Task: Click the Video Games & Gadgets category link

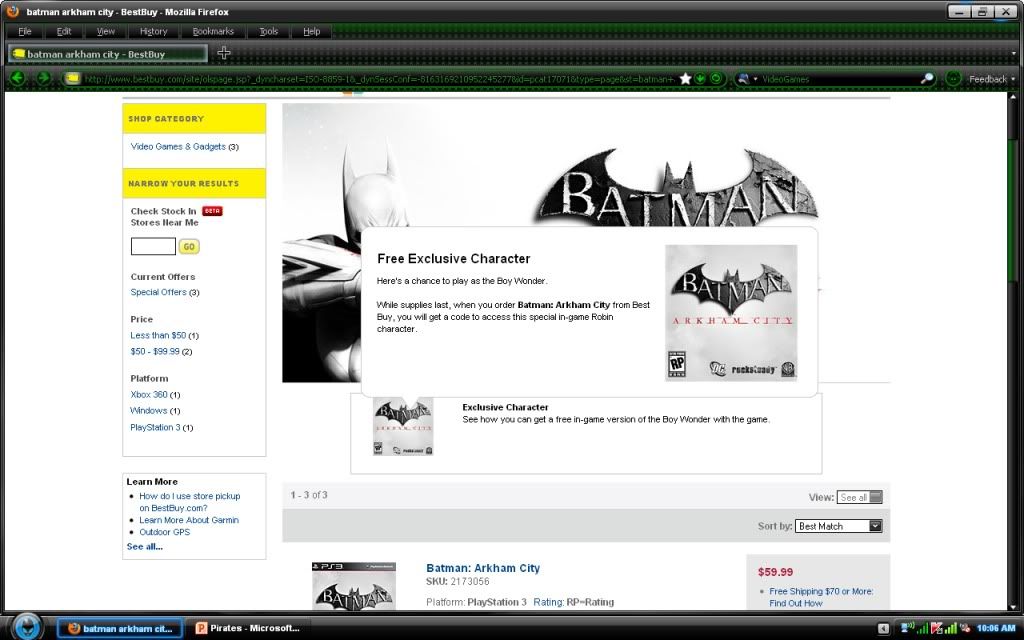Action: pyautogui.click(x=178, y=147)
